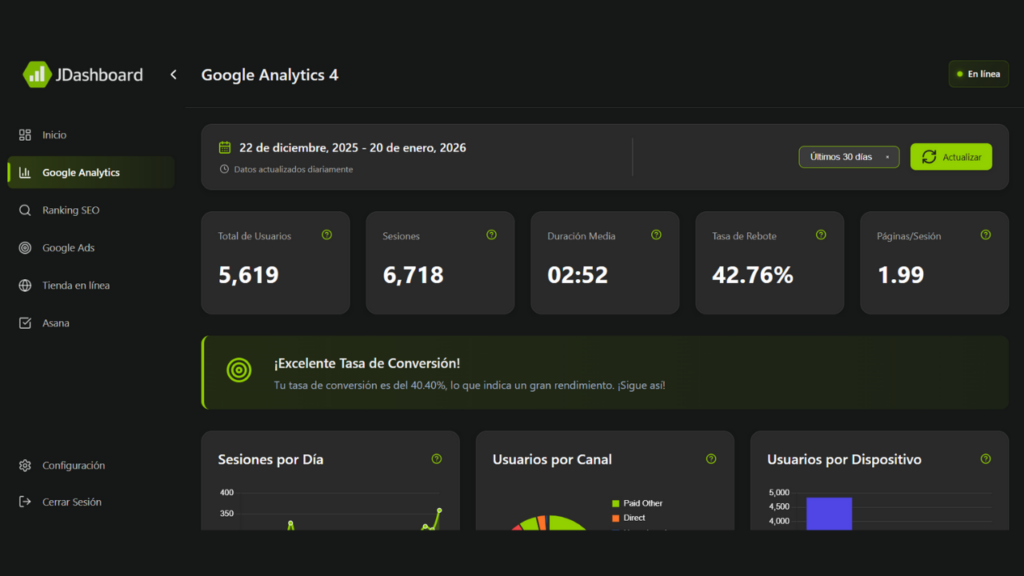Click help icon on Tasa de Rebote card
Image resolution: width=1024 pixels, height=576 pixels.
pyautogui.click(x=821, y=235)
